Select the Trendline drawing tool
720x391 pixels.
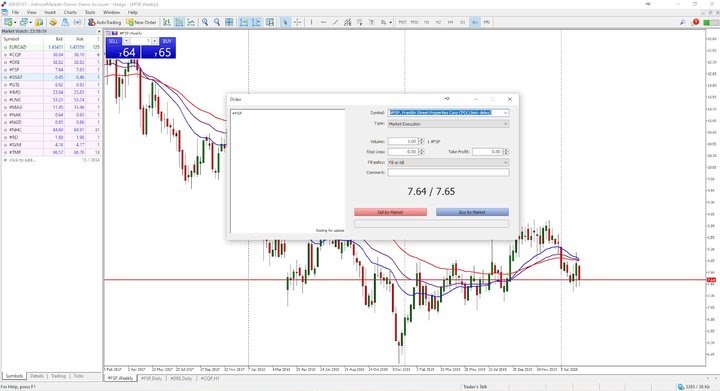point(335,22)
